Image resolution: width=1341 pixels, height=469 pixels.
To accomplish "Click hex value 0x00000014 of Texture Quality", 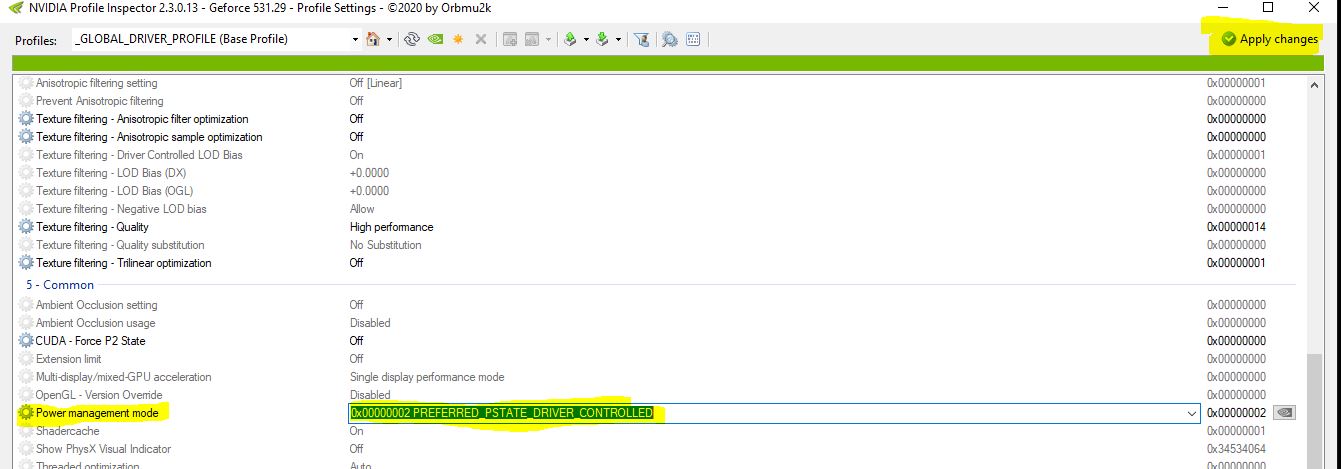I will pyautogui.click(x=1237, y=227).
